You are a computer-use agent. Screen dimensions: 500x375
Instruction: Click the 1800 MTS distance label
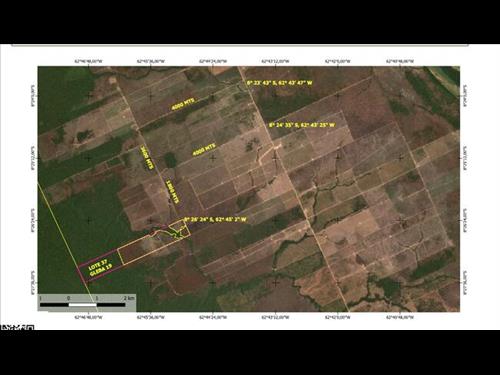(173, 192)
